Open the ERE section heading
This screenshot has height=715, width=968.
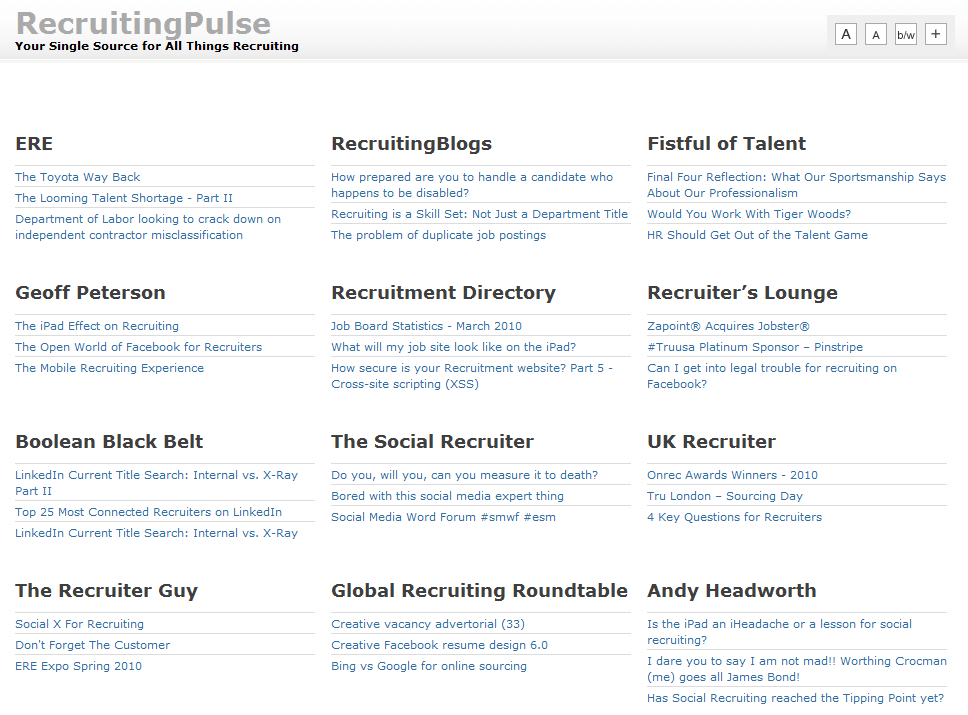pyautogui.click(x=33, y=143)
